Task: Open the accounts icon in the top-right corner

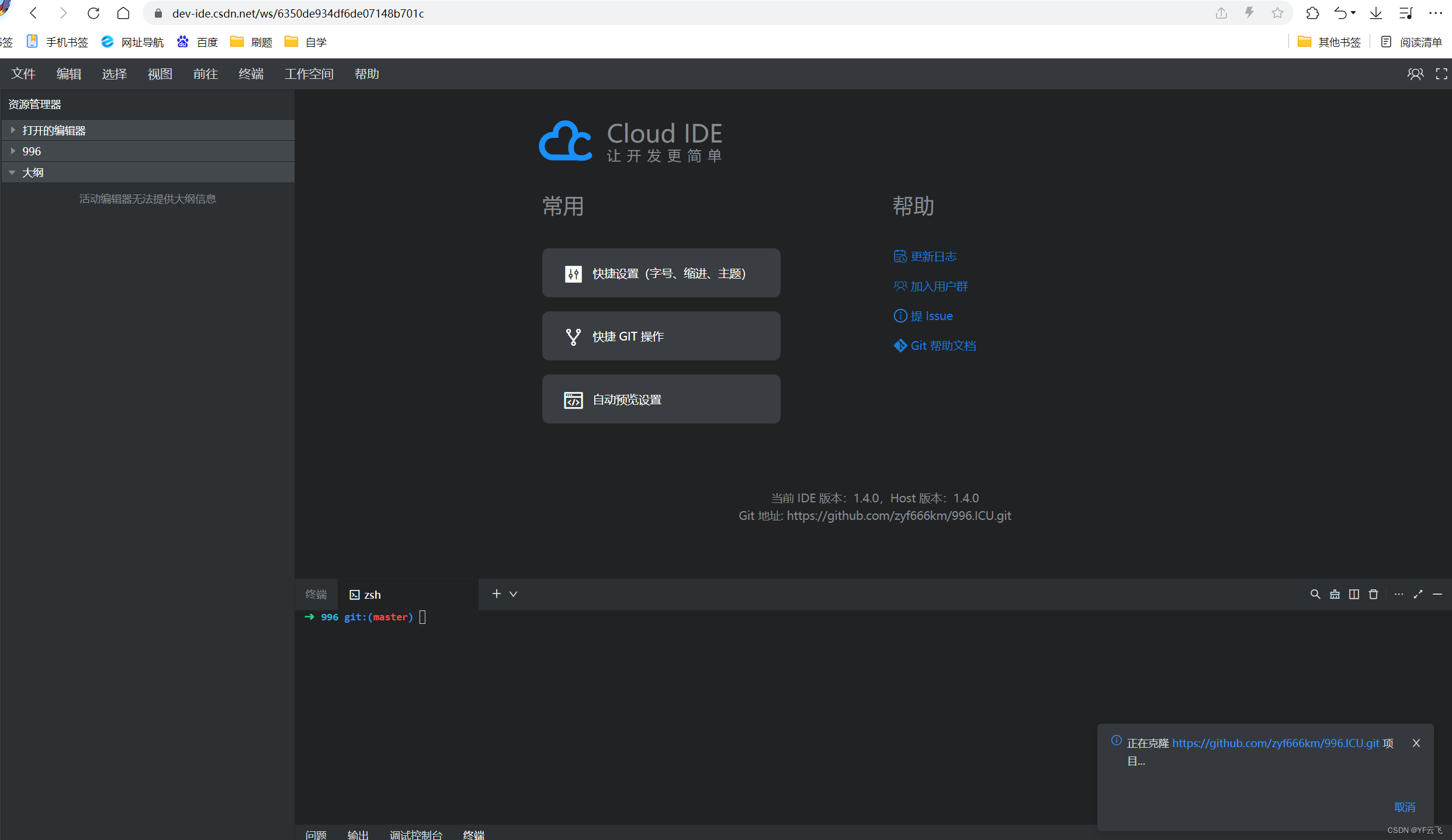Action: point(1416,74)
